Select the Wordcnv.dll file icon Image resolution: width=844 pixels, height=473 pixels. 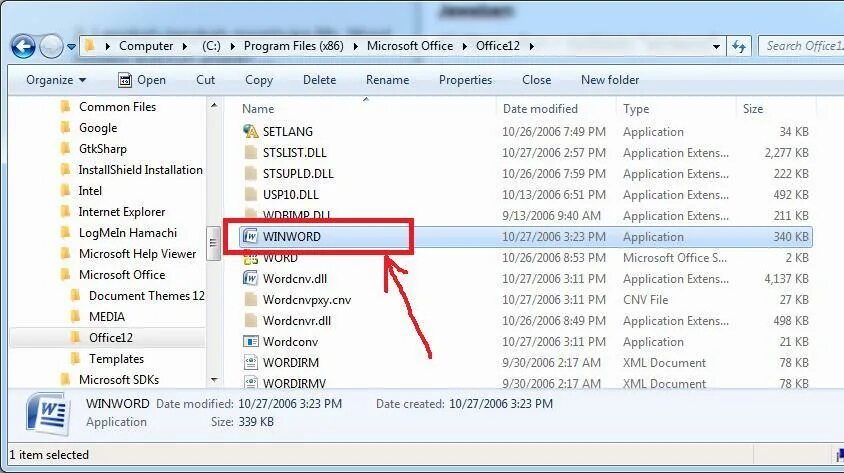tap(250, 278)
